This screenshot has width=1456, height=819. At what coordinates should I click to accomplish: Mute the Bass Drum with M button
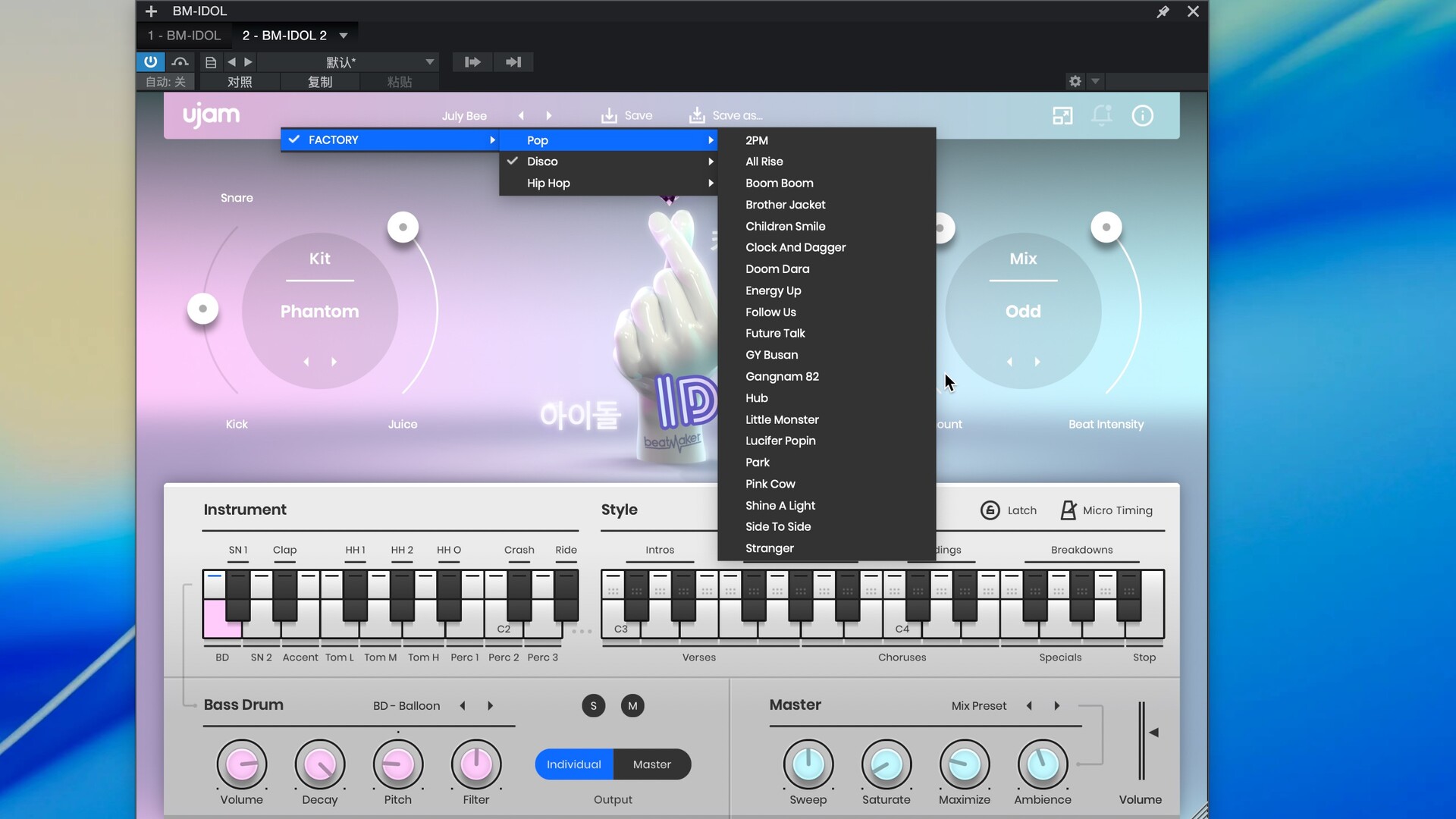click(632, 706)
